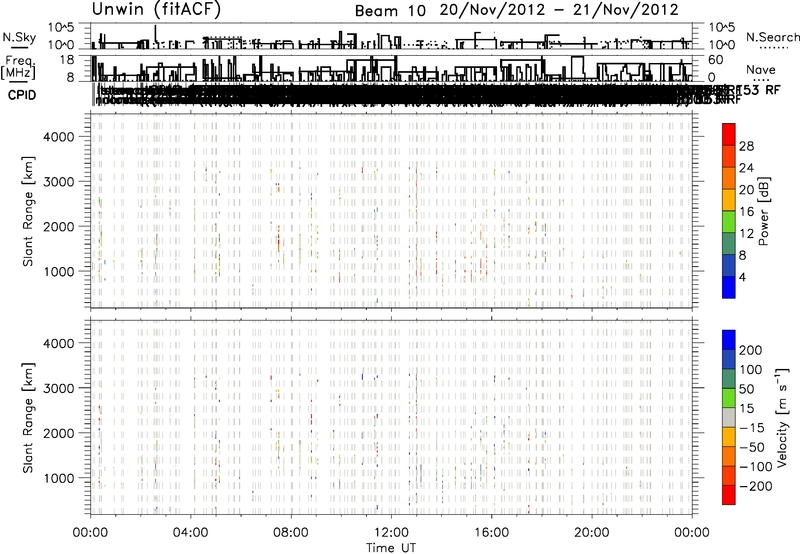Click the date range "20/Nov/2012 - 21/Nov/2012"
This screenshot has height=554, width=800.
[559, 10]
